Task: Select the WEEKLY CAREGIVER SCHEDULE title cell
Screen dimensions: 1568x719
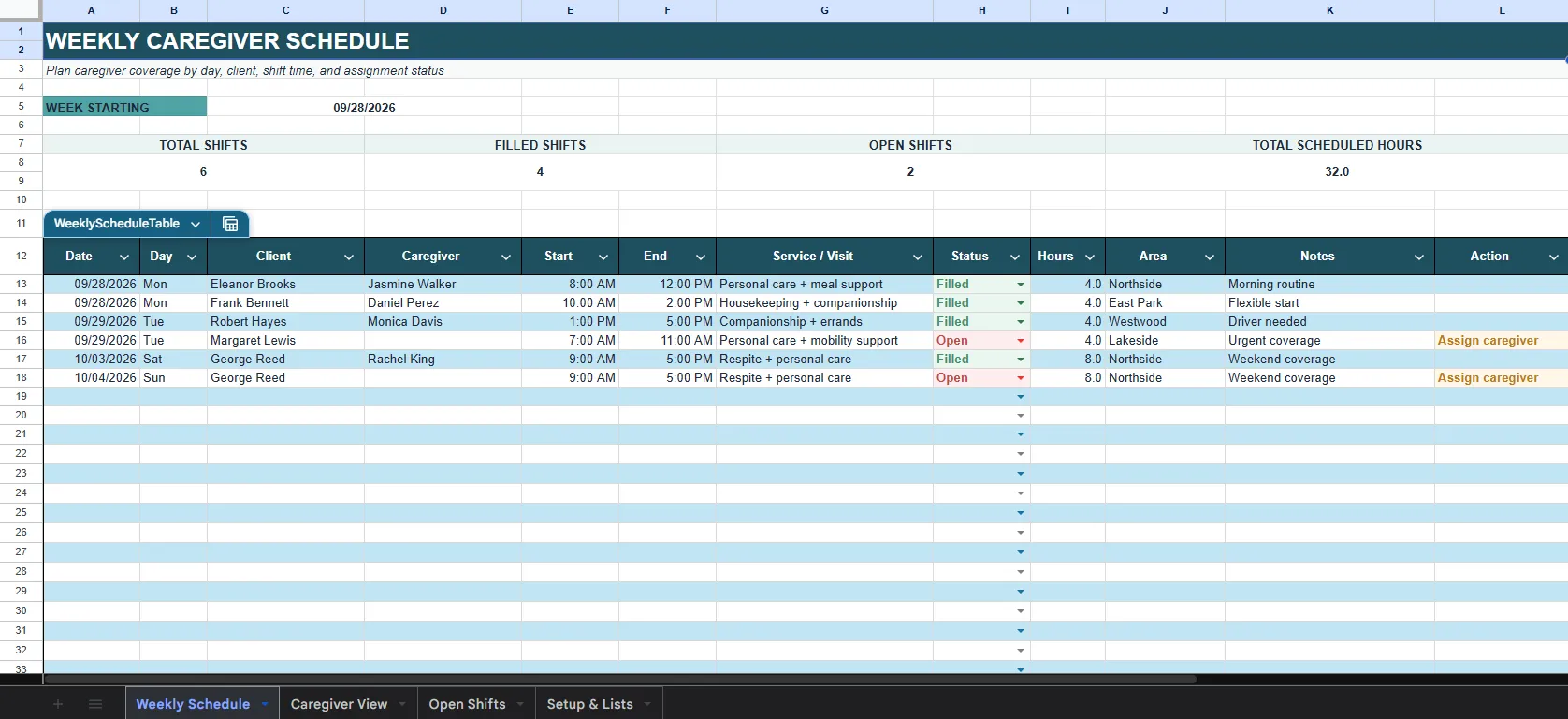Action: pos(805,41)
